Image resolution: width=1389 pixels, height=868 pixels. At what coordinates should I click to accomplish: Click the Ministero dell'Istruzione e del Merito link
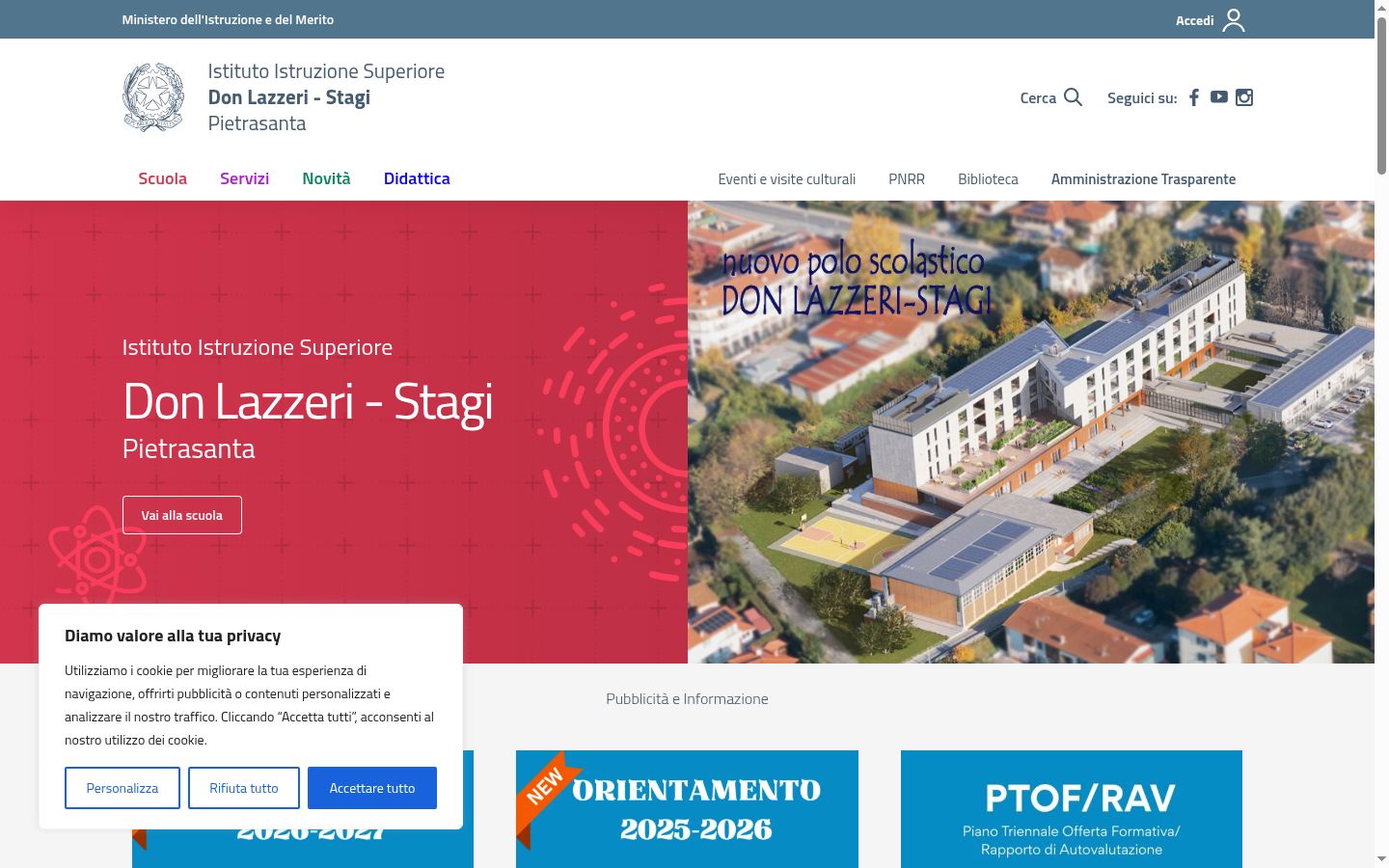pyautogui.click(x=228, y=19)
